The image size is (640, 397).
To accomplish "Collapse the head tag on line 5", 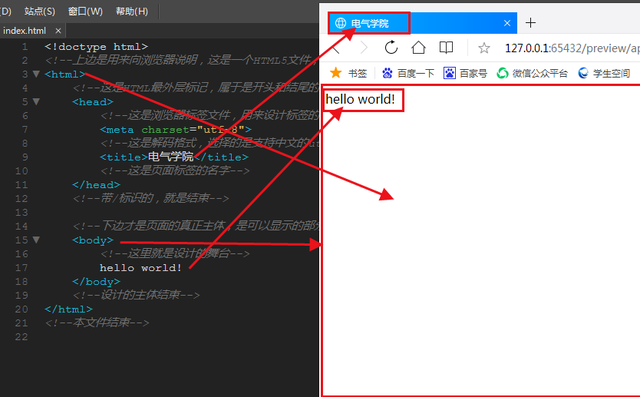I will (x=36, y=102).
